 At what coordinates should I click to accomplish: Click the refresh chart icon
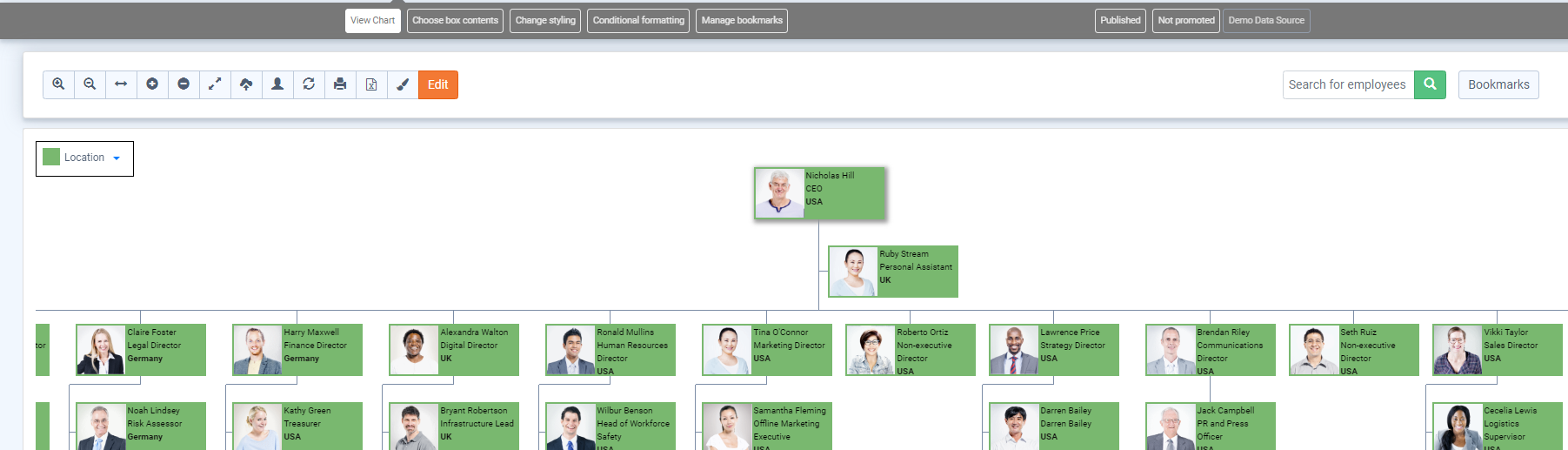(309, 84)
